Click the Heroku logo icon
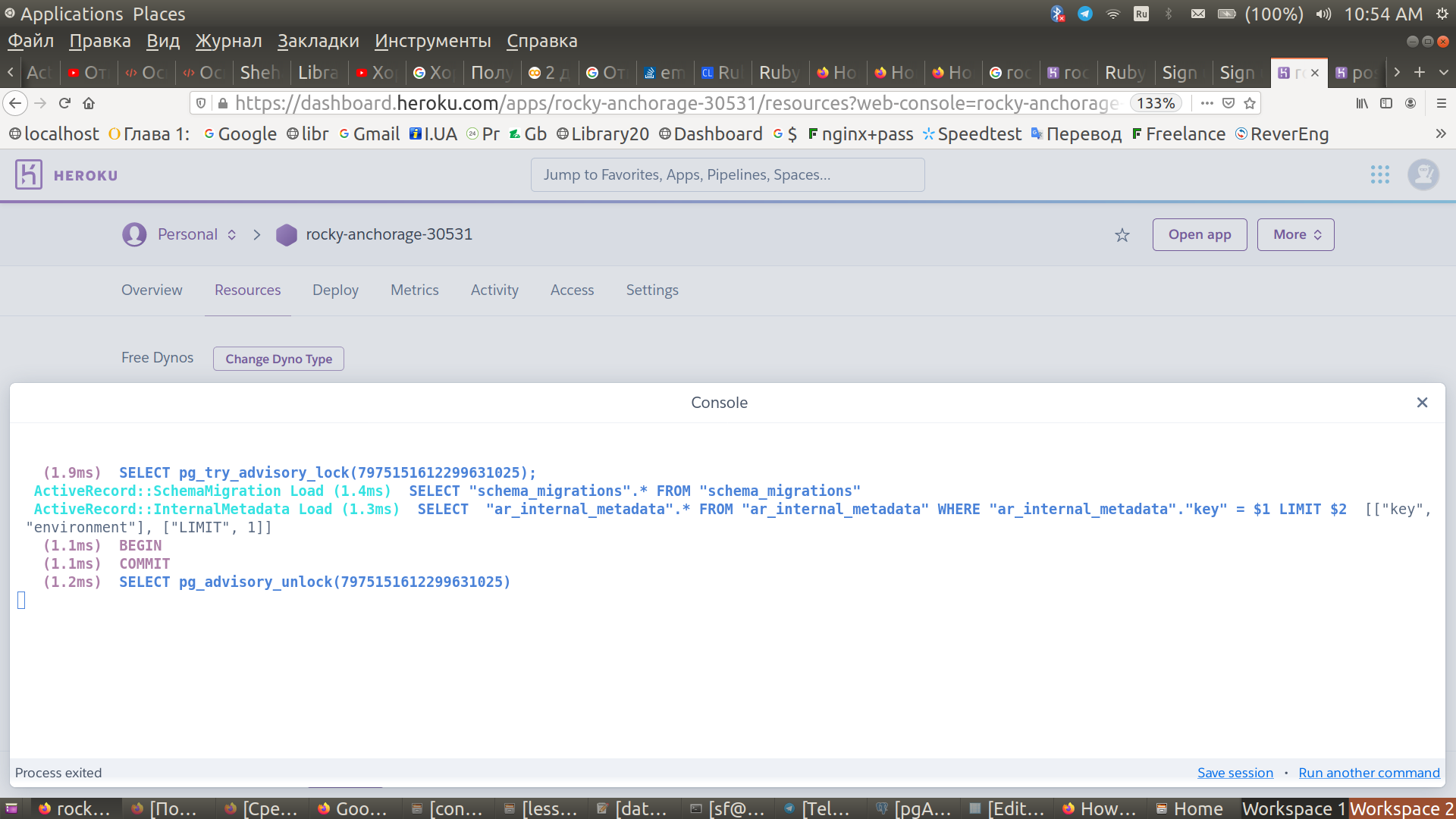The height and width of the screenshot is (819, 1456). point(28,175)
